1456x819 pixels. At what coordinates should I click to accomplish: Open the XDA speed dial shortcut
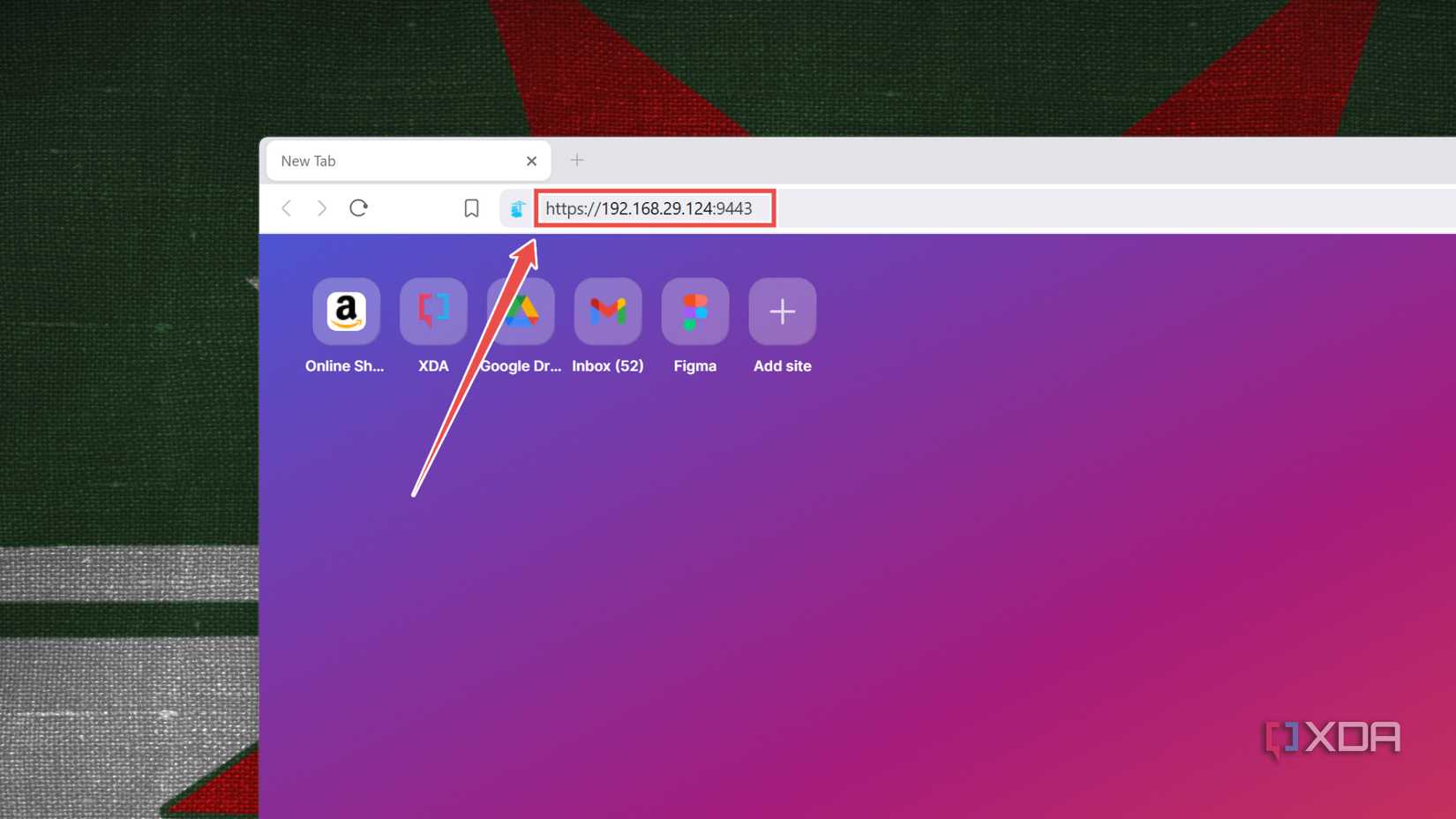tap(432, 311)
